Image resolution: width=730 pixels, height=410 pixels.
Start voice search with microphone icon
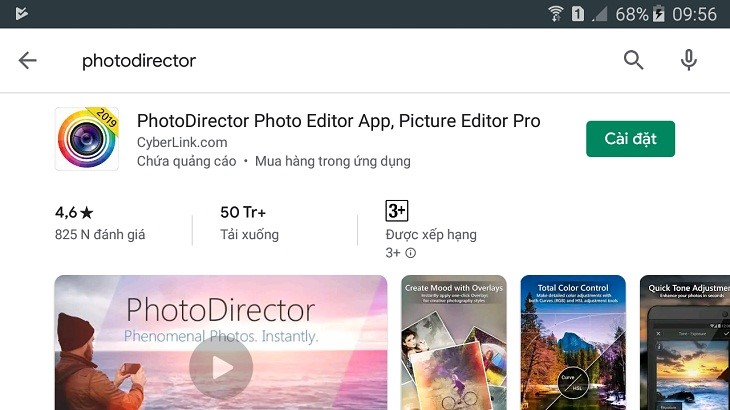click(x=688, y=60)
